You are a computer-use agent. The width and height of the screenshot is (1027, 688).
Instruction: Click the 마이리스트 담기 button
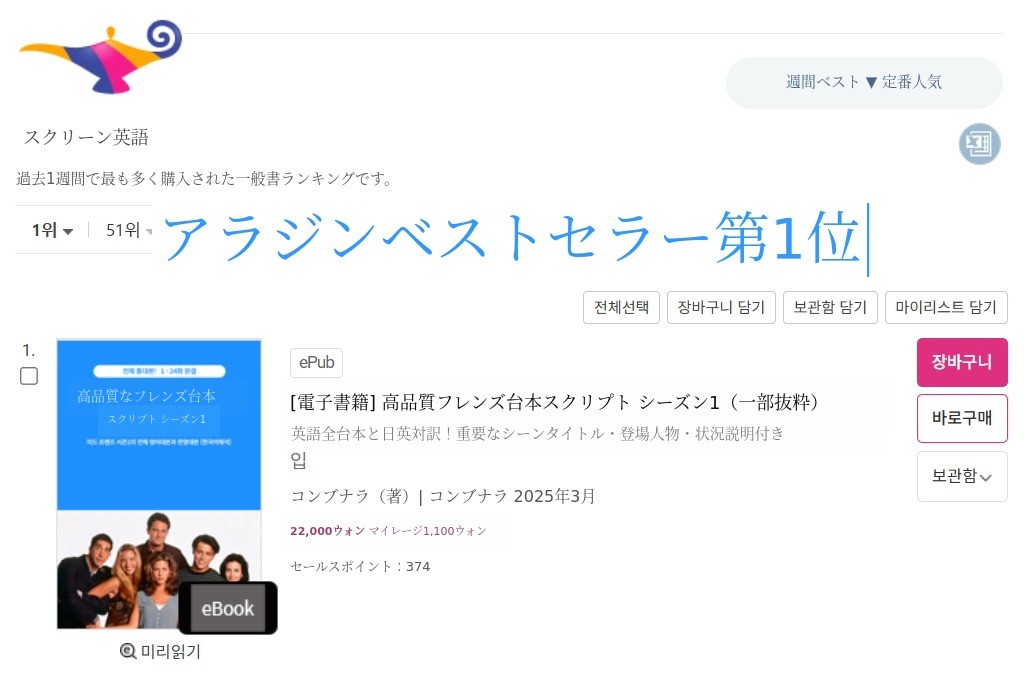click(945, 308)
